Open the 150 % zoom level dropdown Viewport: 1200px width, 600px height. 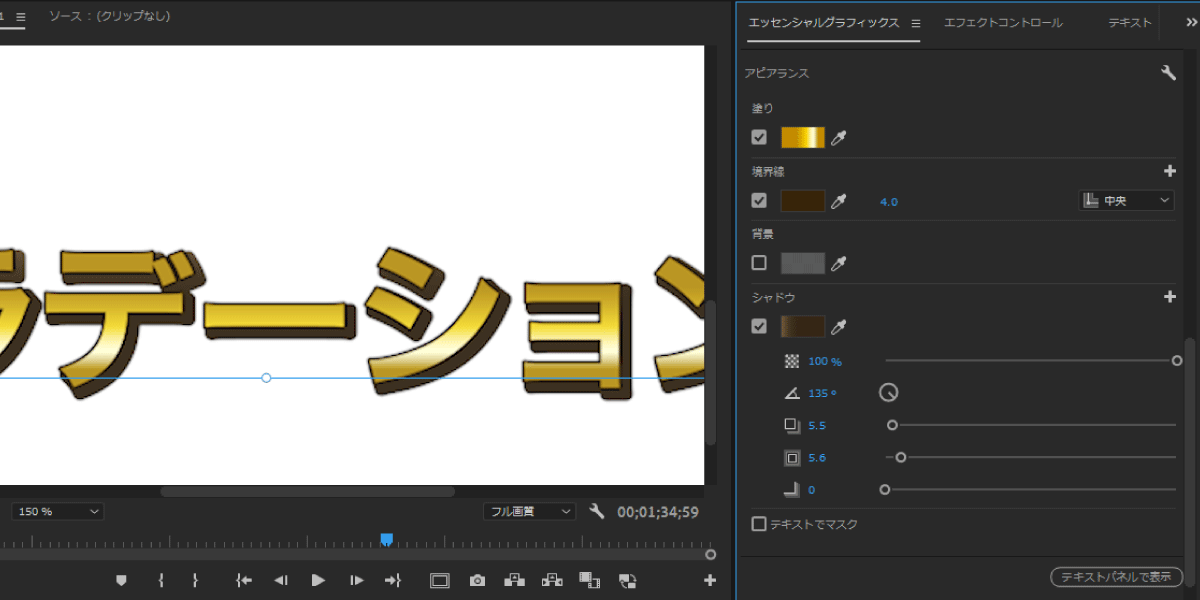click(57, 511)
